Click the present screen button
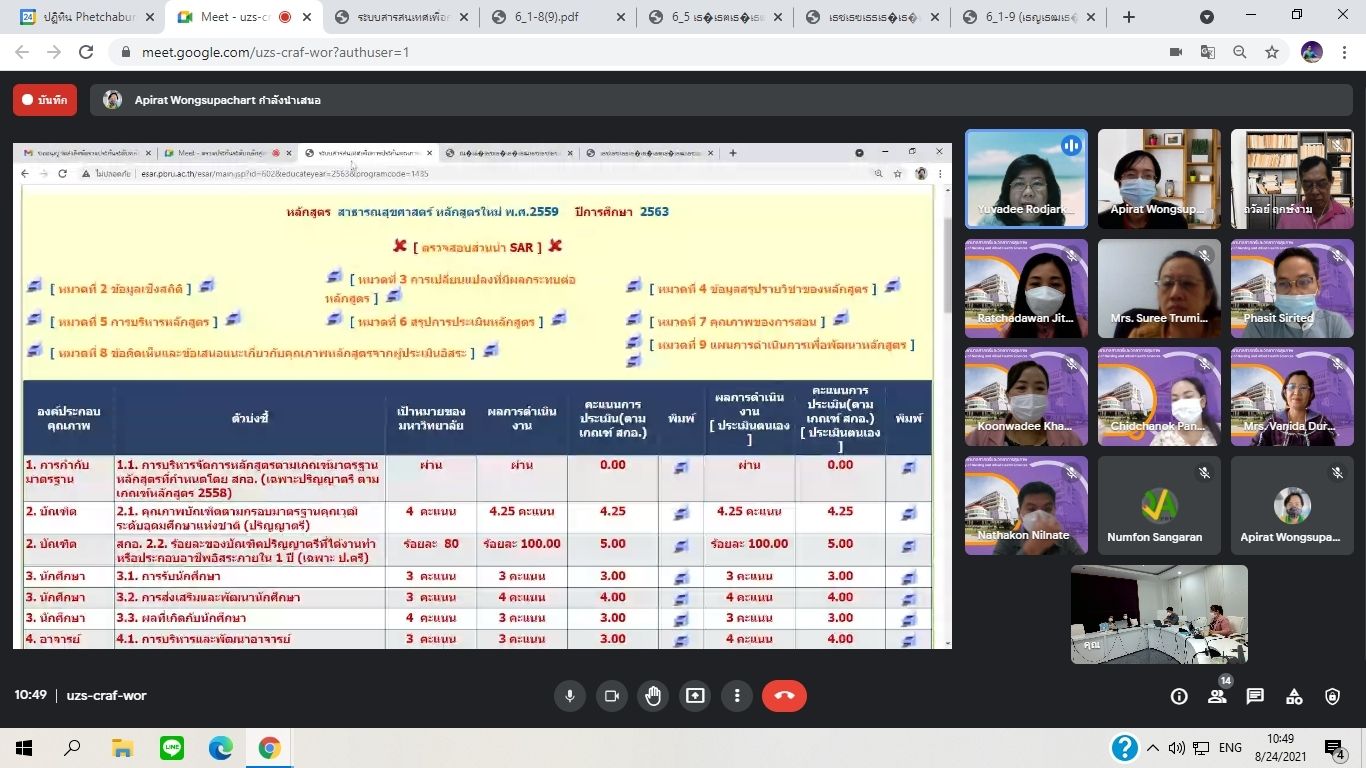1366x768 pixels. [x=695, y=696]
